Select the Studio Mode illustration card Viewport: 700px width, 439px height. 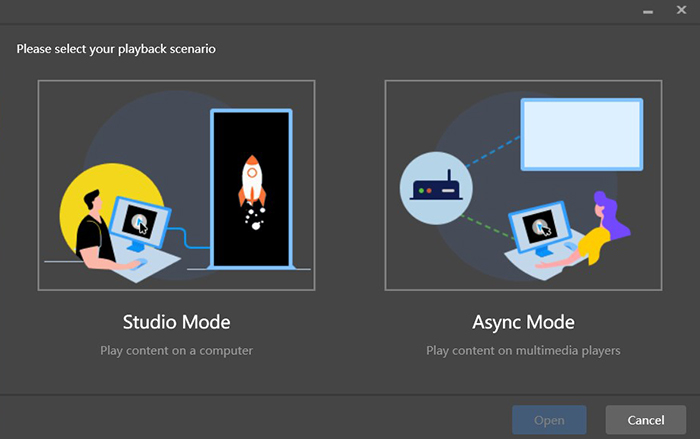176,185
